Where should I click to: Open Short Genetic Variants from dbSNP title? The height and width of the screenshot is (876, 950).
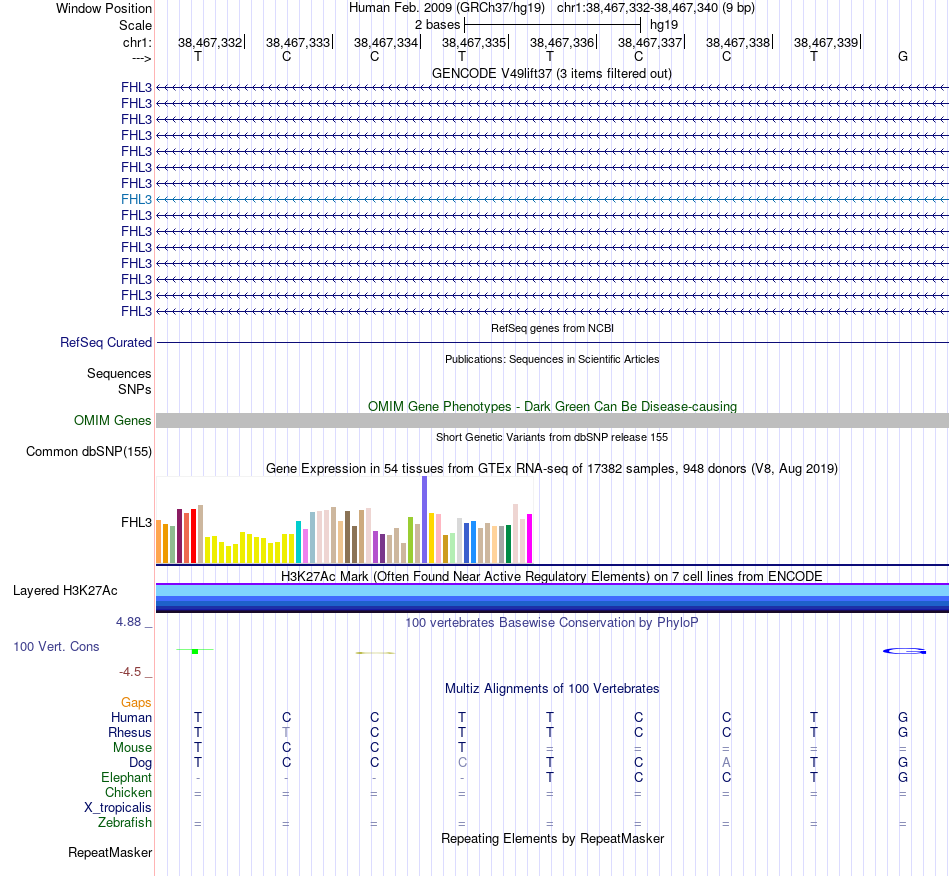click(552, 437)
